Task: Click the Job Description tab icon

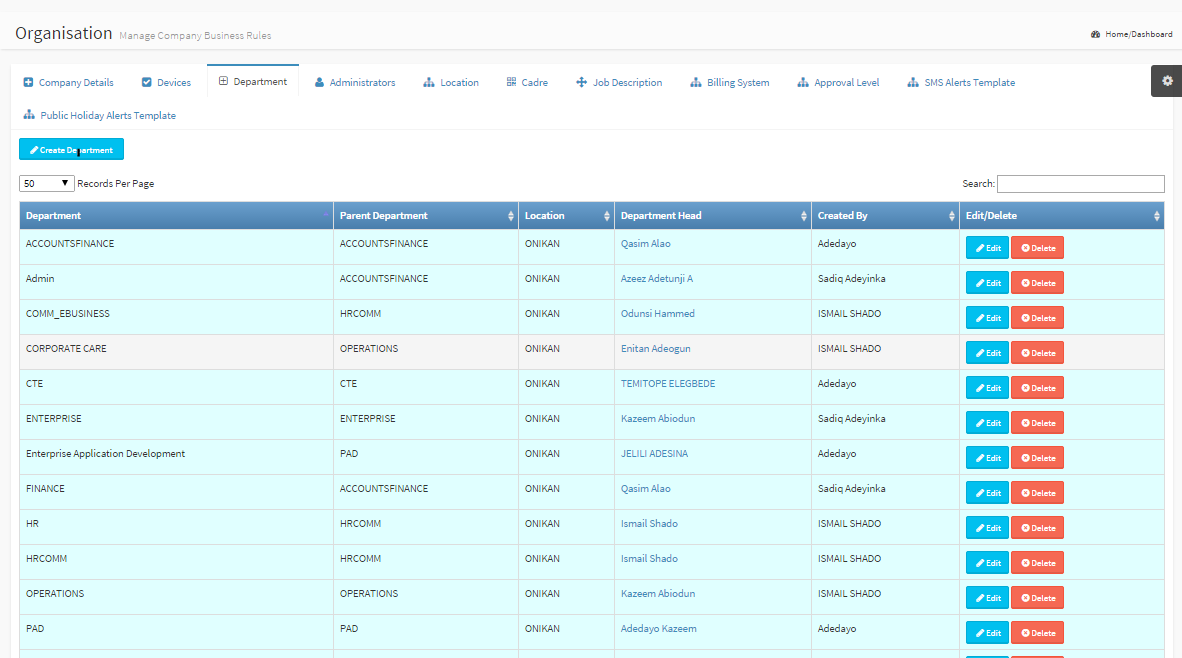Action: click(581, 83)
